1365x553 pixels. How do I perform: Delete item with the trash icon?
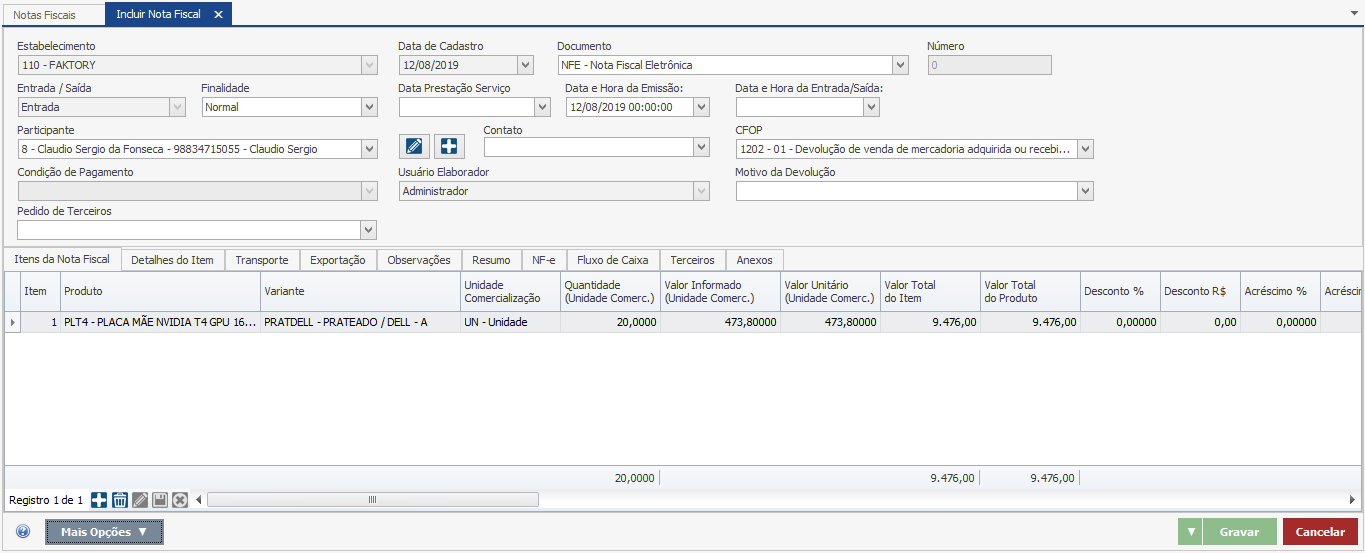click(x=119, y=500)
